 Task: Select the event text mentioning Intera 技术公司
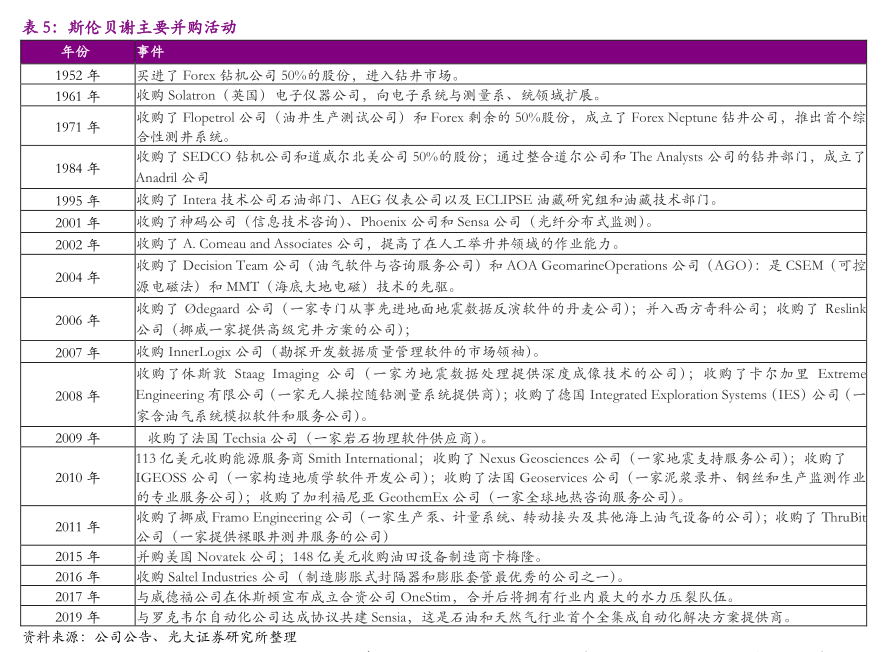coord(428,200)
